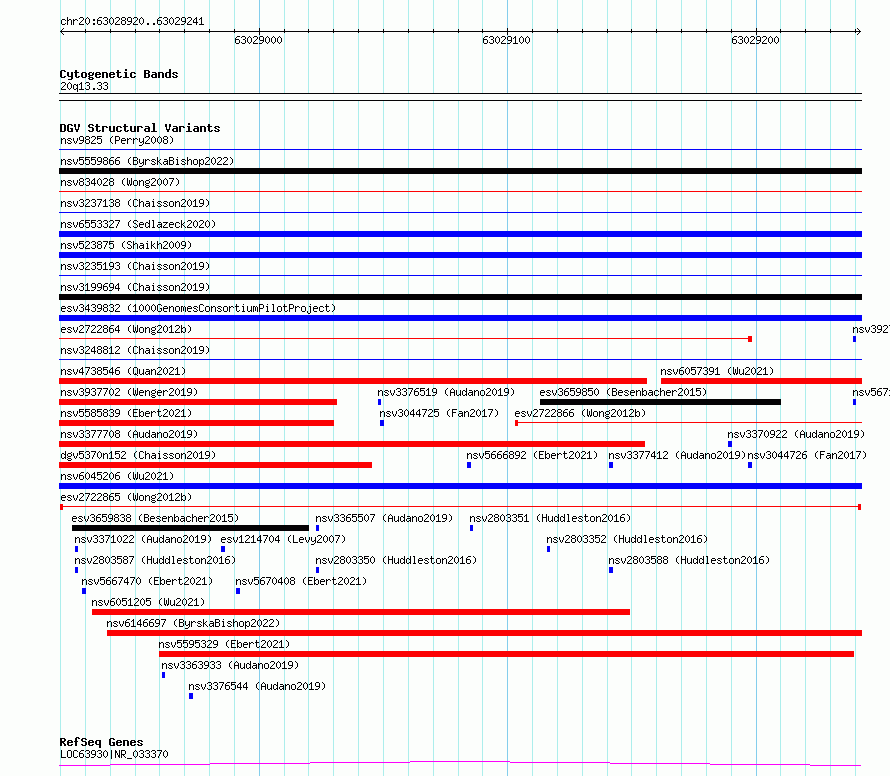Screen dimensions: 890x776
Task: Click nsv2803587 (Huddleston2016) label
Action: pyautogui.click(x=155, y=560)
